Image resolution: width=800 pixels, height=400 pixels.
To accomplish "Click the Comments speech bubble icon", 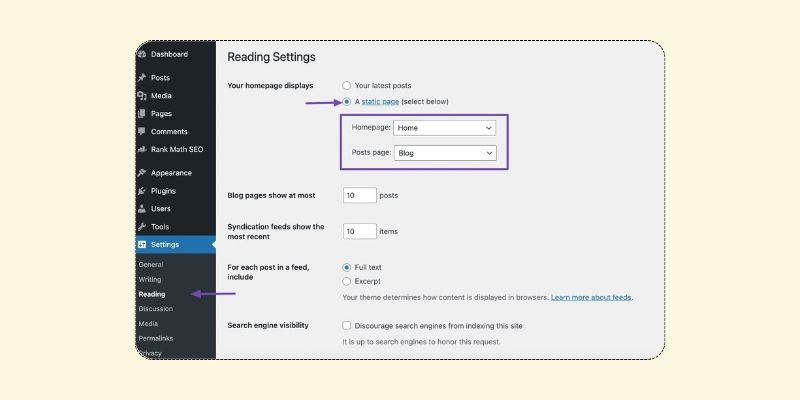I will click(x=142, y=132).
